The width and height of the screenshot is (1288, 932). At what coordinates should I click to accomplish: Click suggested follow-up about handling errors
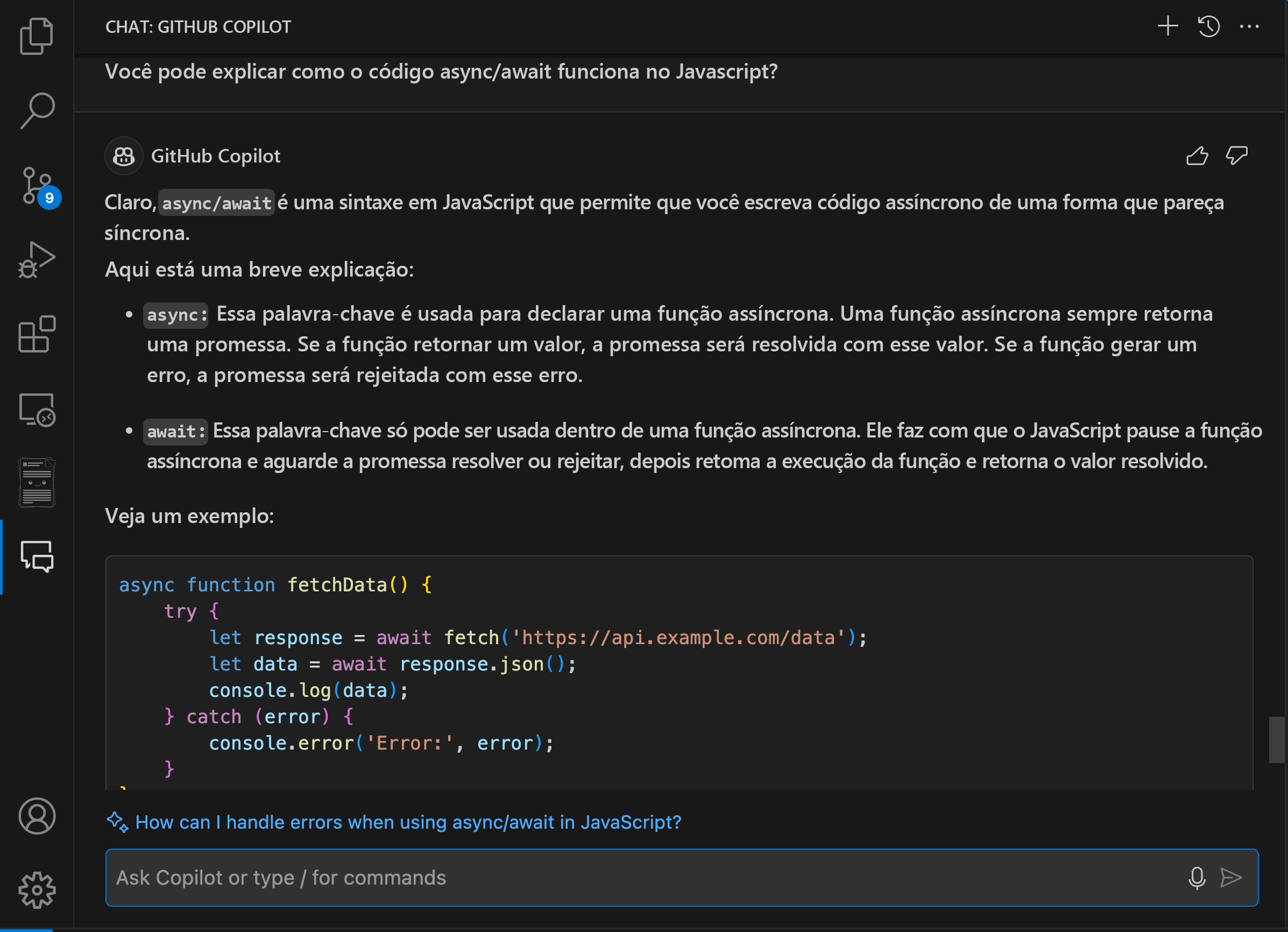click(408, 822)
